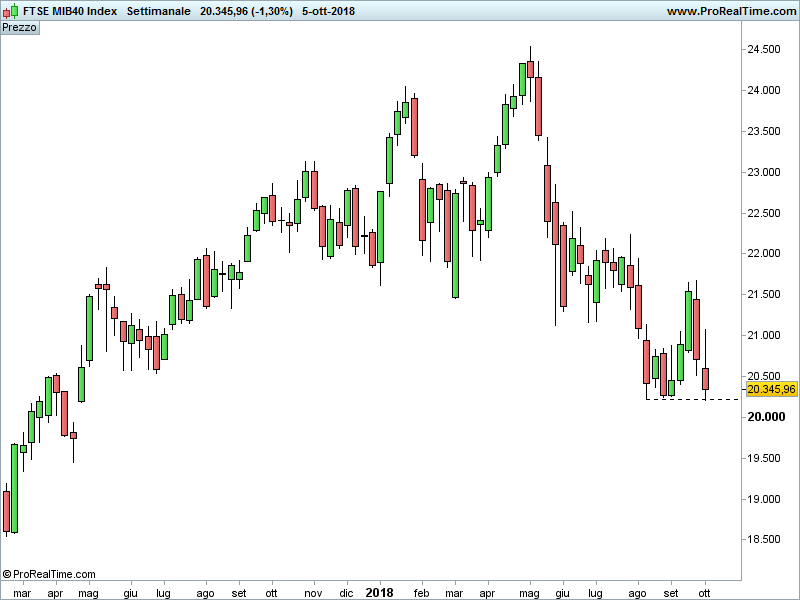The height and width of the screenshot is (600, 800).
Task: Click the 22.500 price axis label
Action: click(x=764, y=213)
